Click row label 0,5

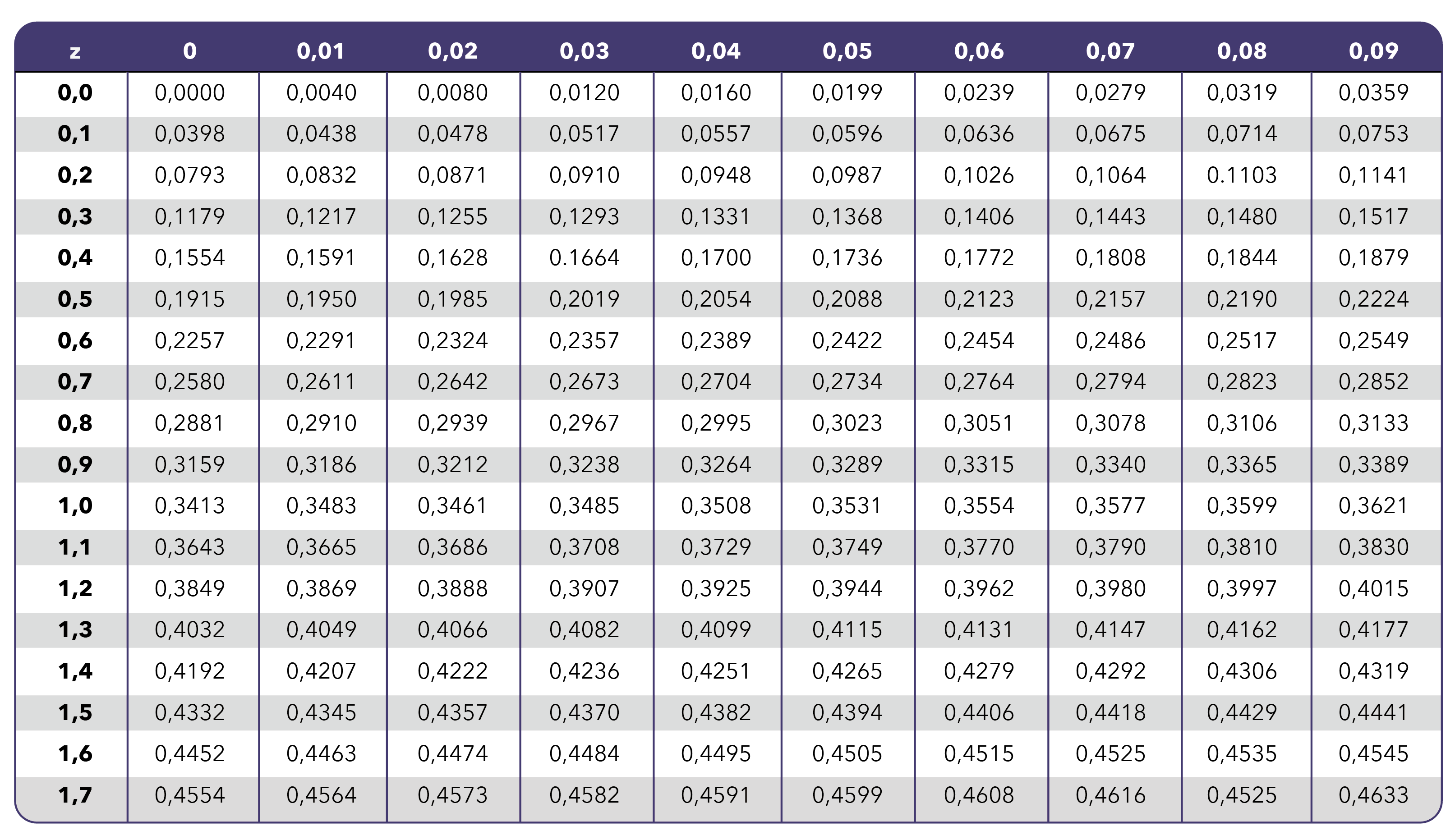[x=75, y=299]
